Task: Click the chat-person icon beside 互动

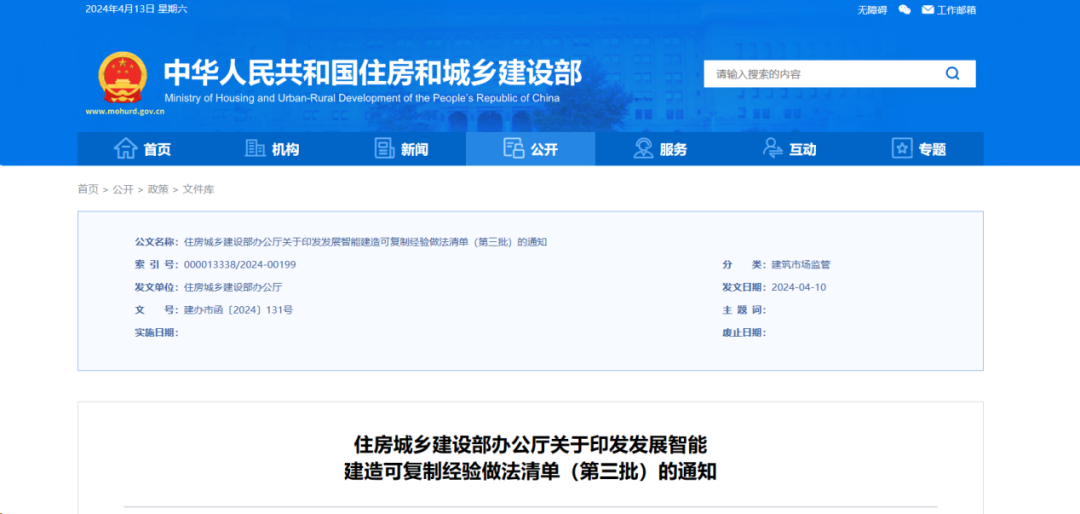Action: coord(773,149)
